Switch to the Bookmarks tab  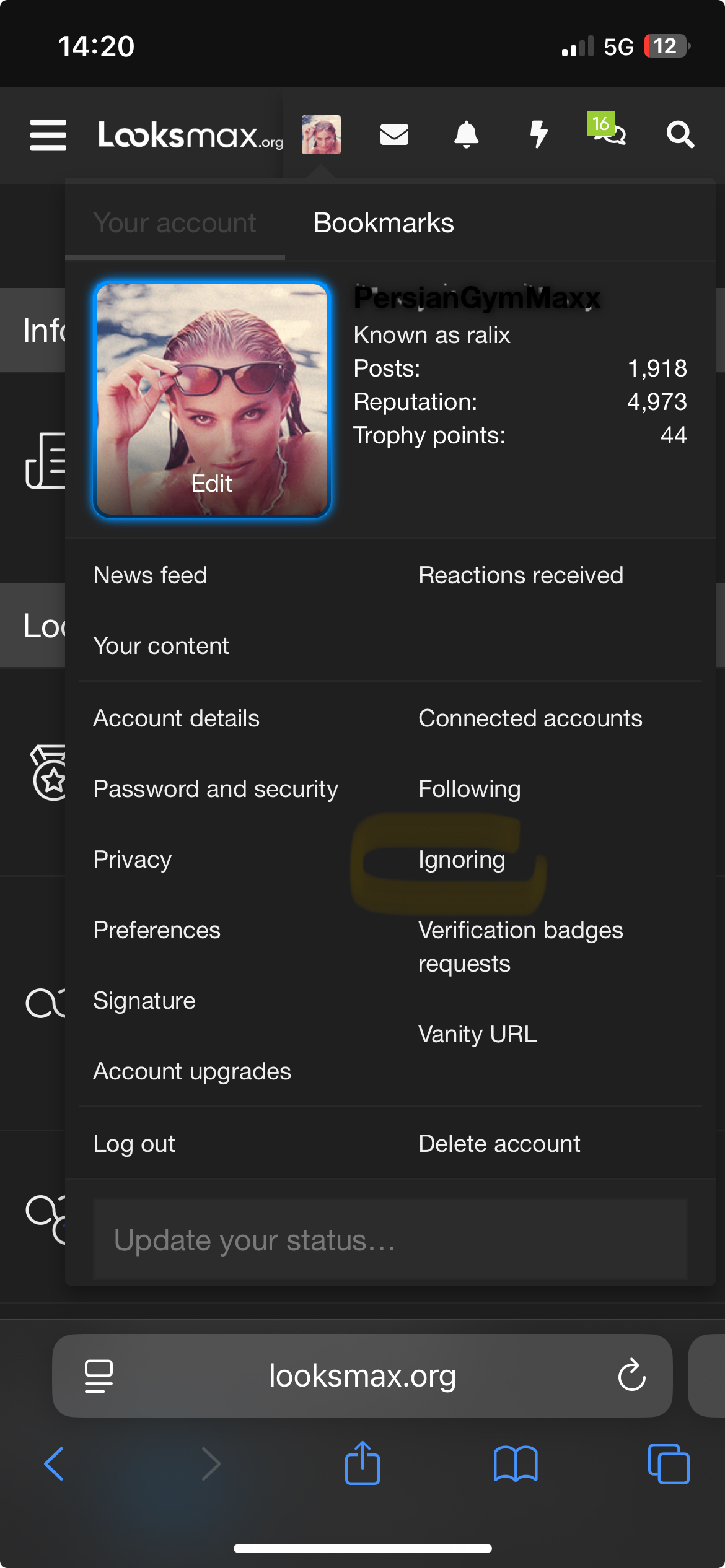click(x=384, y=223)
